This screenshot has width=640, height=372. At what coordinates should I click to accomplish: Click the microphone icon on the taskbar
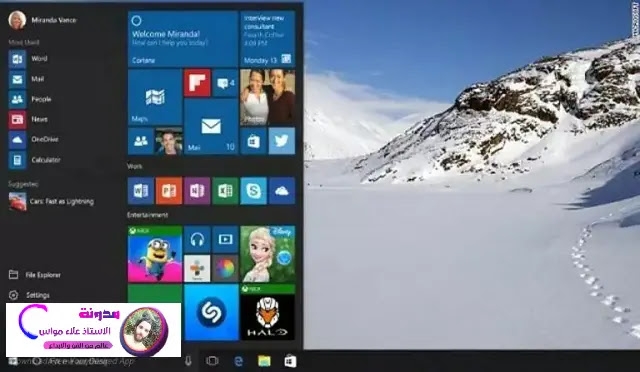coord(188,361)
